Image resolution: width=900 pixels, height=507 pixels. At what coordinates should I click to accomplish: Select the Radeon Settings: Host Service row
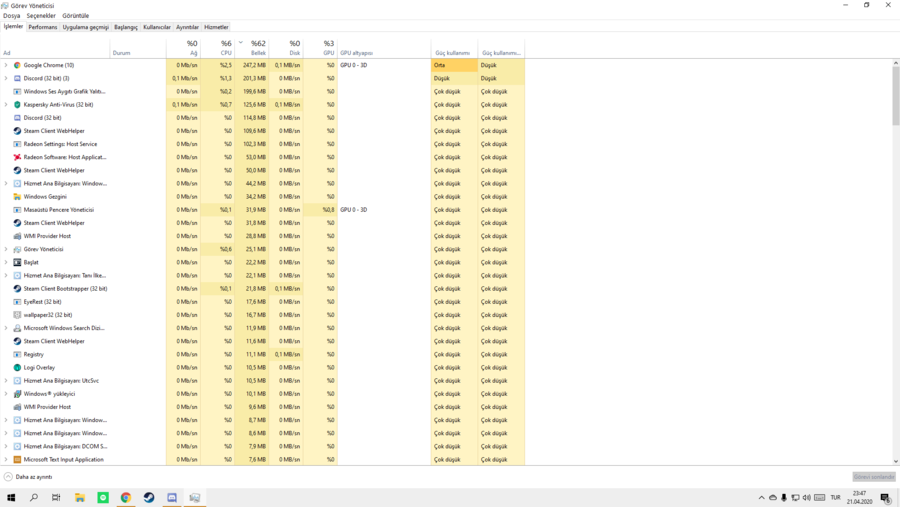pos(262,144)
